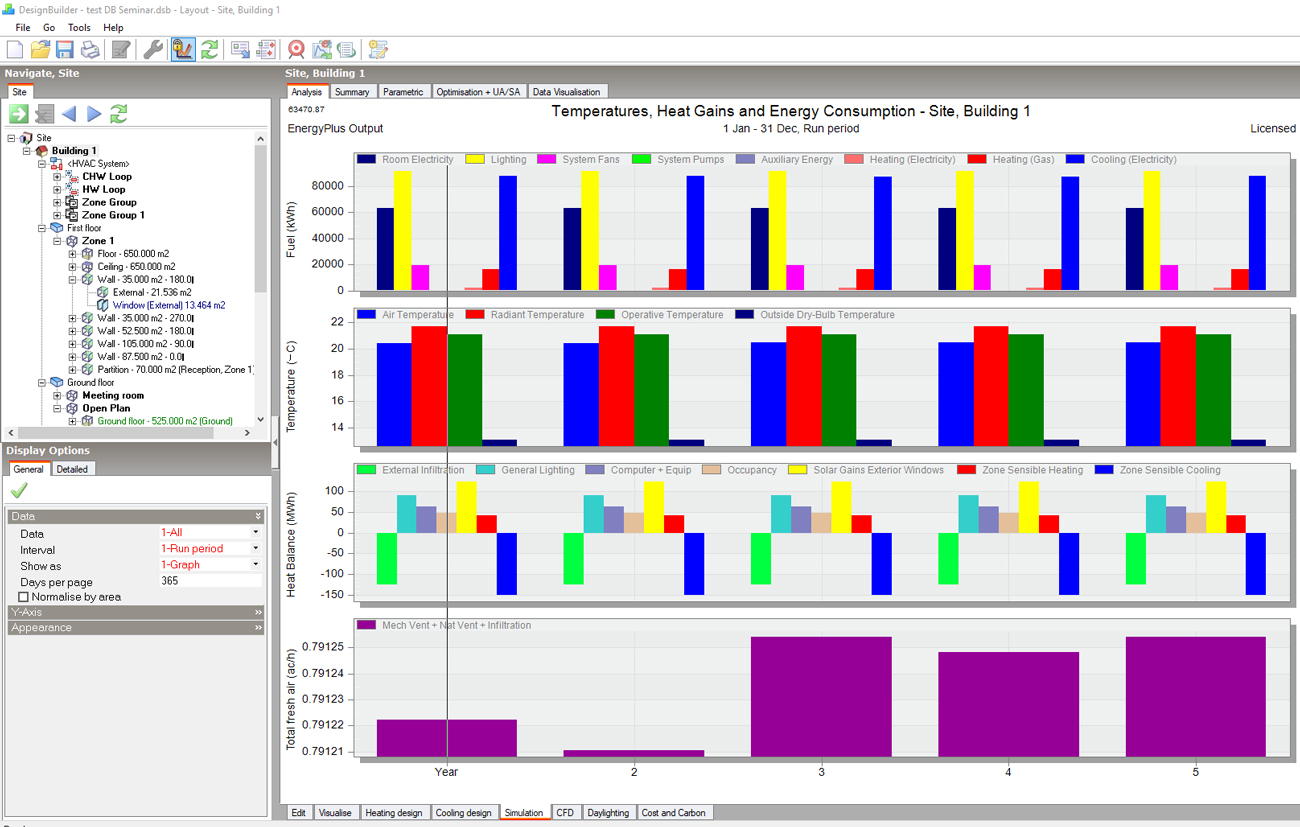Expand the Appearance options section

pos(136,628)
